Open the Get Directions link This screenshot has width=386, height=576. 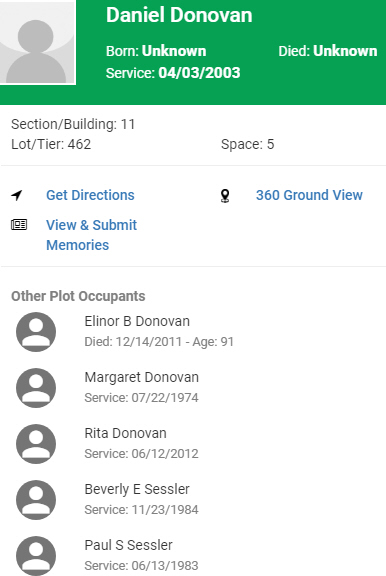(x=90, y=195)
